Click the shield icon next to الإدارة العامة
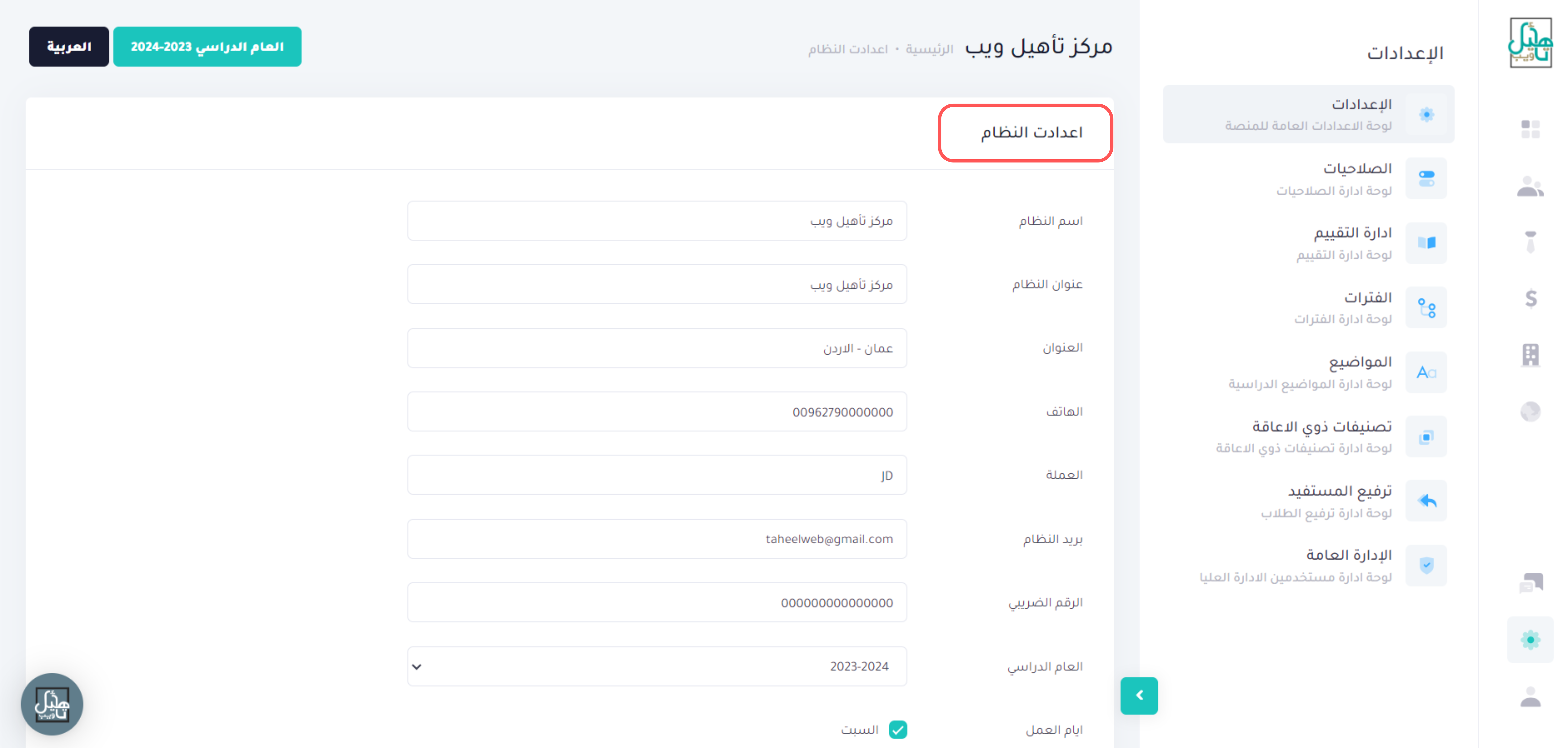Image resolution: width=1568 pixels, height=748 pixels. click(1426, 565)
